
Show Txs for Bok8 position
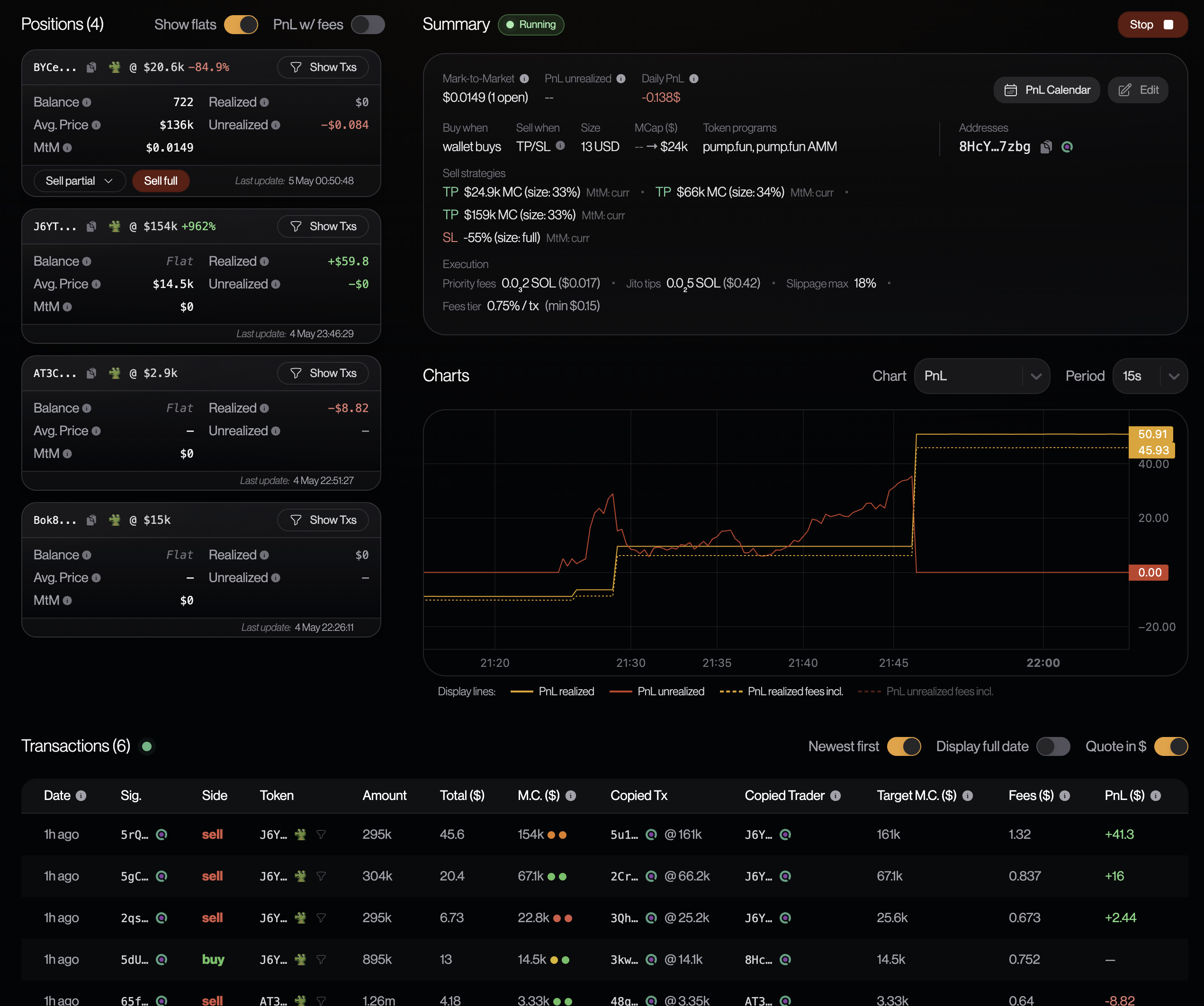click(x=323, y=520)
